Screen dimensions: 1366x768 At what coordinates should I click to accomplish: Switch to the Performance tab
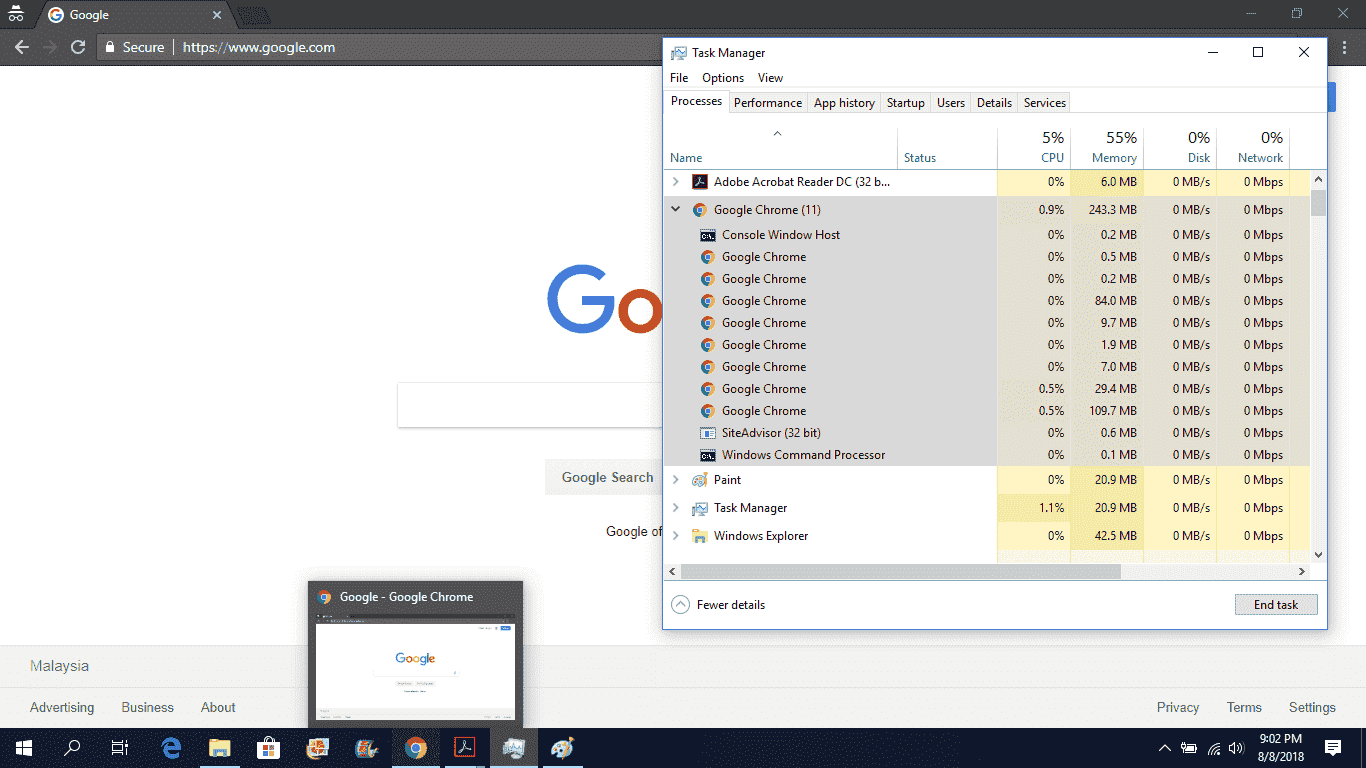(x=768, y=103)
